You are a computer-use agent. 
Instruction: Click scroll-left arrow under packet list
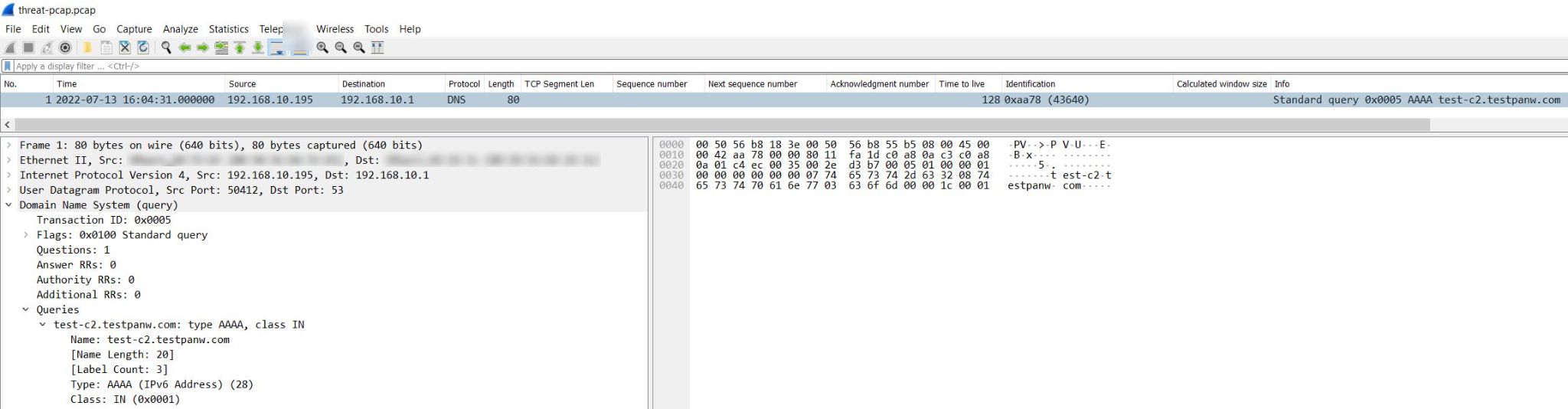pyautogui.click(x=8, y=124)
